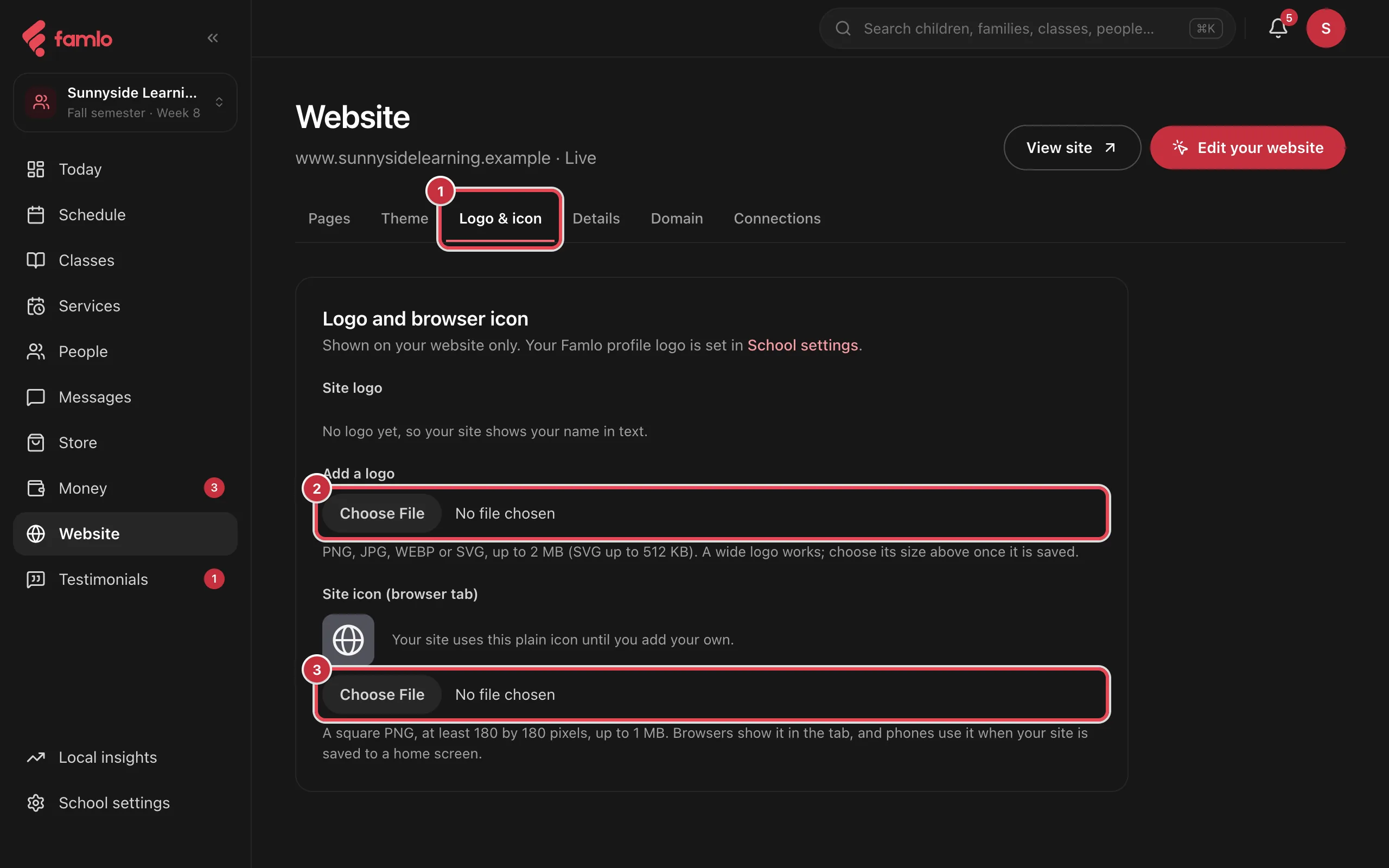Go to Schedule

tap(125, 215)
